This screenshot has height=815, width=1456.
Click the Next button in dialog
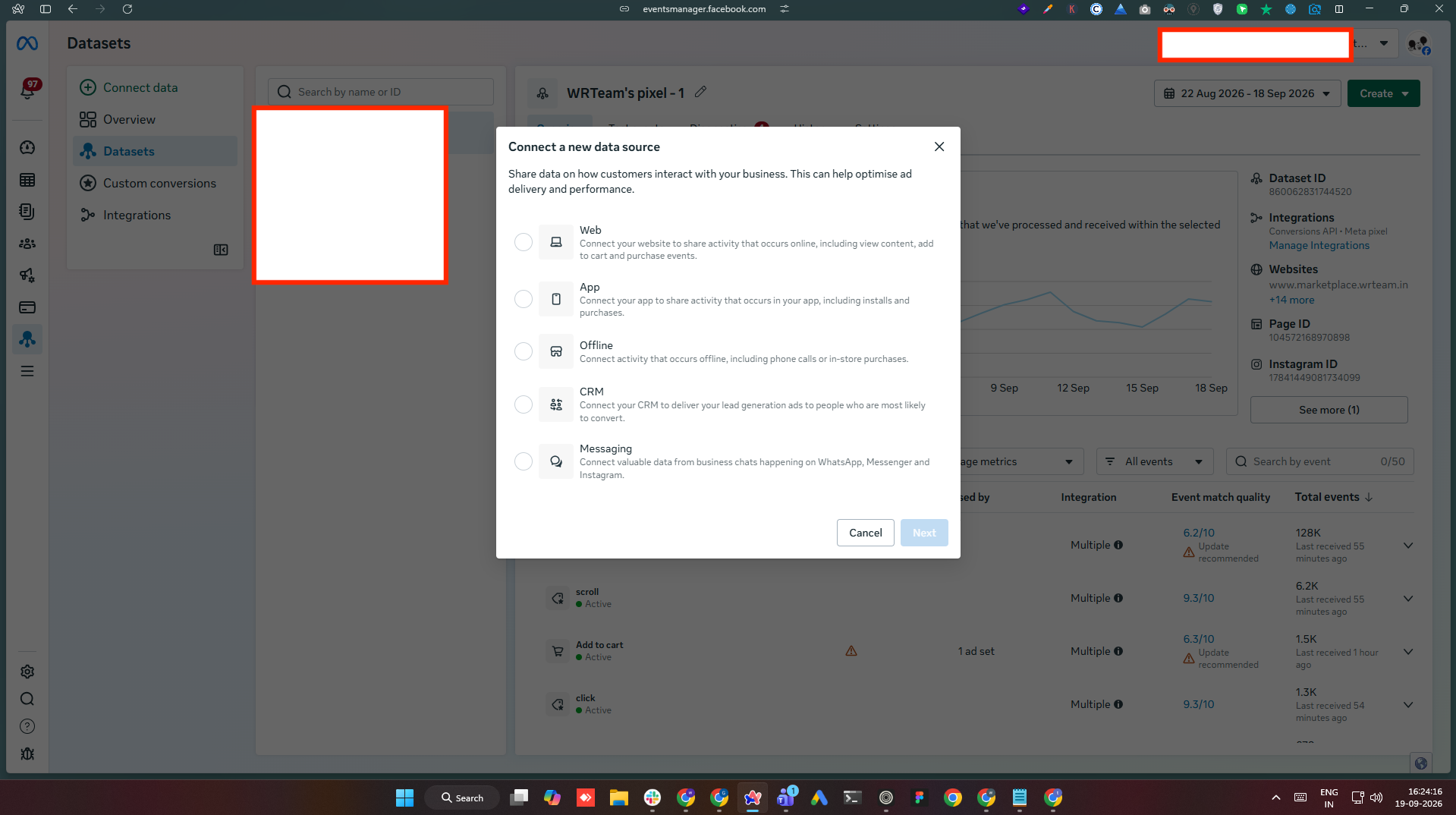(924, 533)
